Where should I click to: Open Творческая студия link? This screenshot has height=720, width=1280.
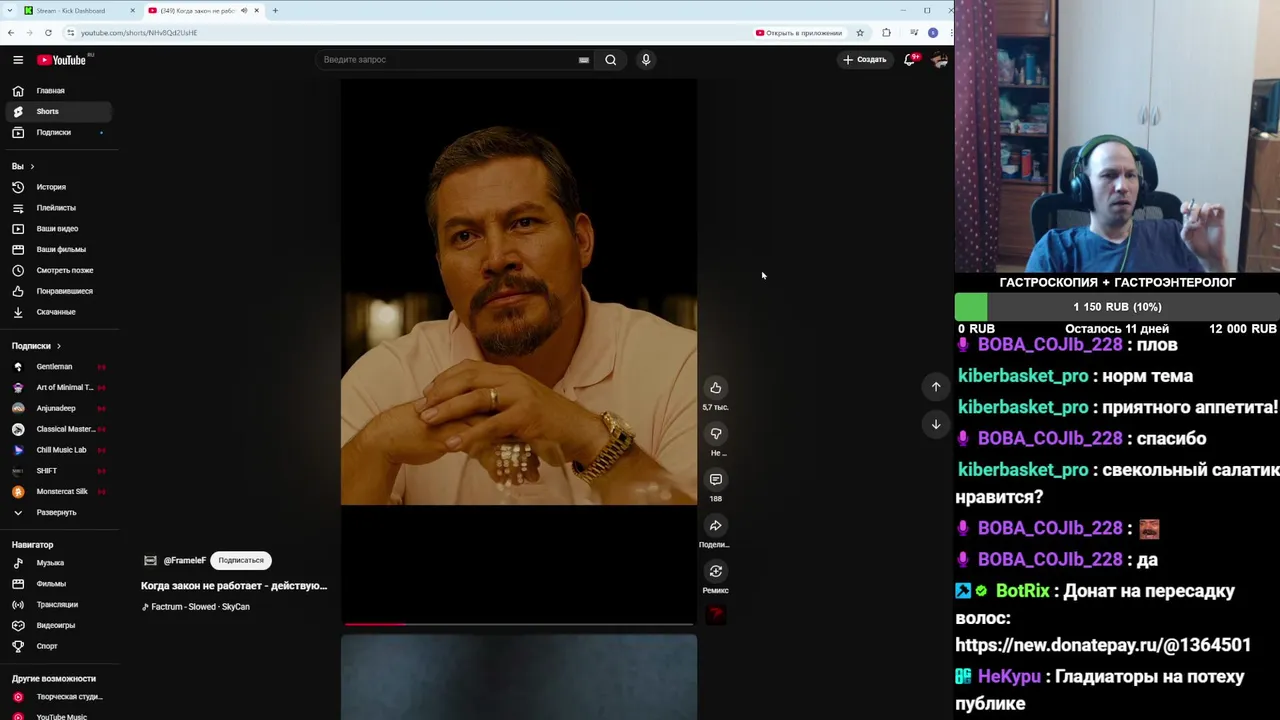[58, 697]
